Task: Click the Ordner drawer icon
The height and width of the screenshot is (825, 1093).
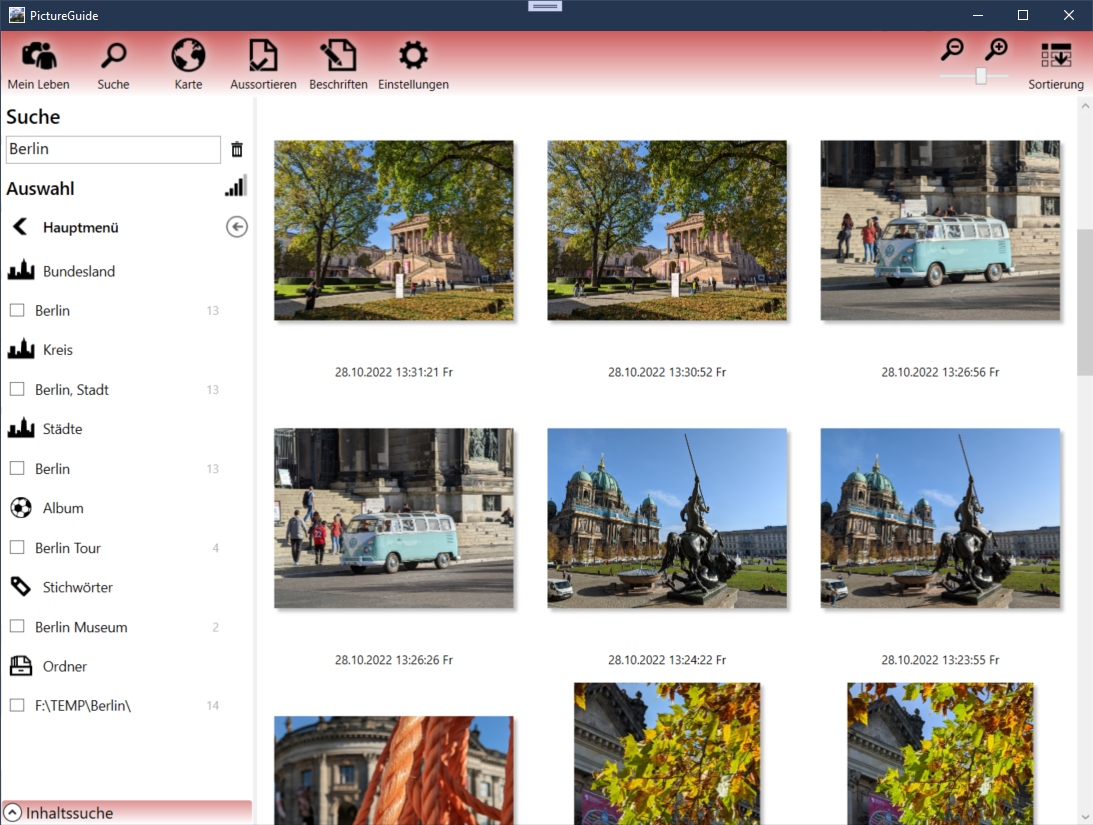Action: click(x=21, y=665)
